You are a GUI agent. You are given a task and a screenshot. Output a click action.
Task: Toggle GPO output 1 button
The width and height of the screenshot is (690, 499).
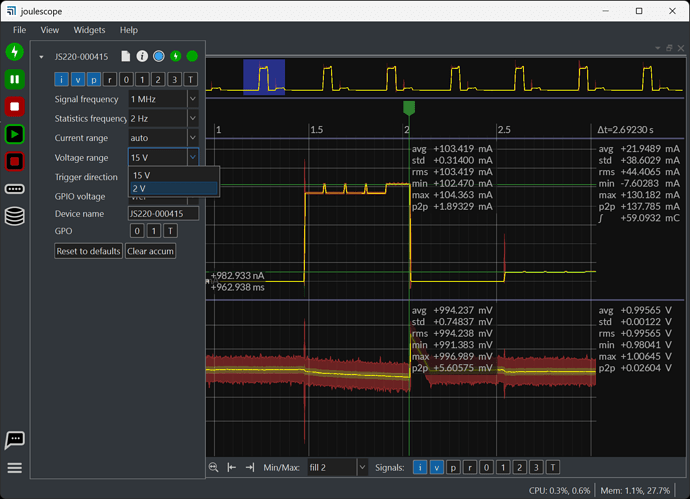click(154, 231)
